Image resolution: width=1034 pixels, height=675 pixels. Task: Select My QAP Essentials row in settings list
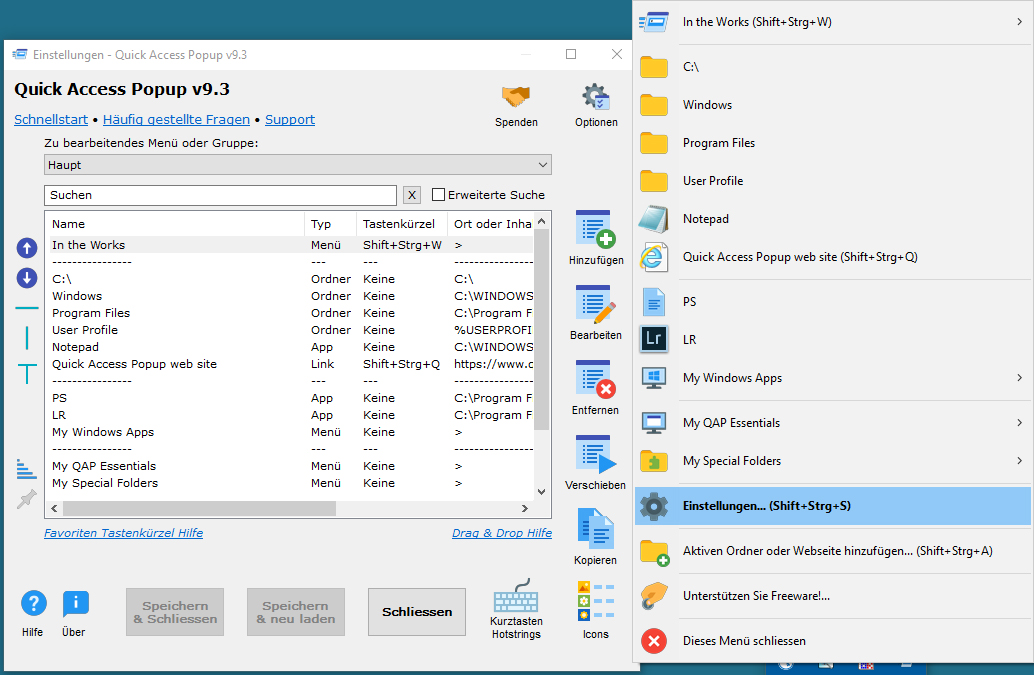[x=291, y=466]
